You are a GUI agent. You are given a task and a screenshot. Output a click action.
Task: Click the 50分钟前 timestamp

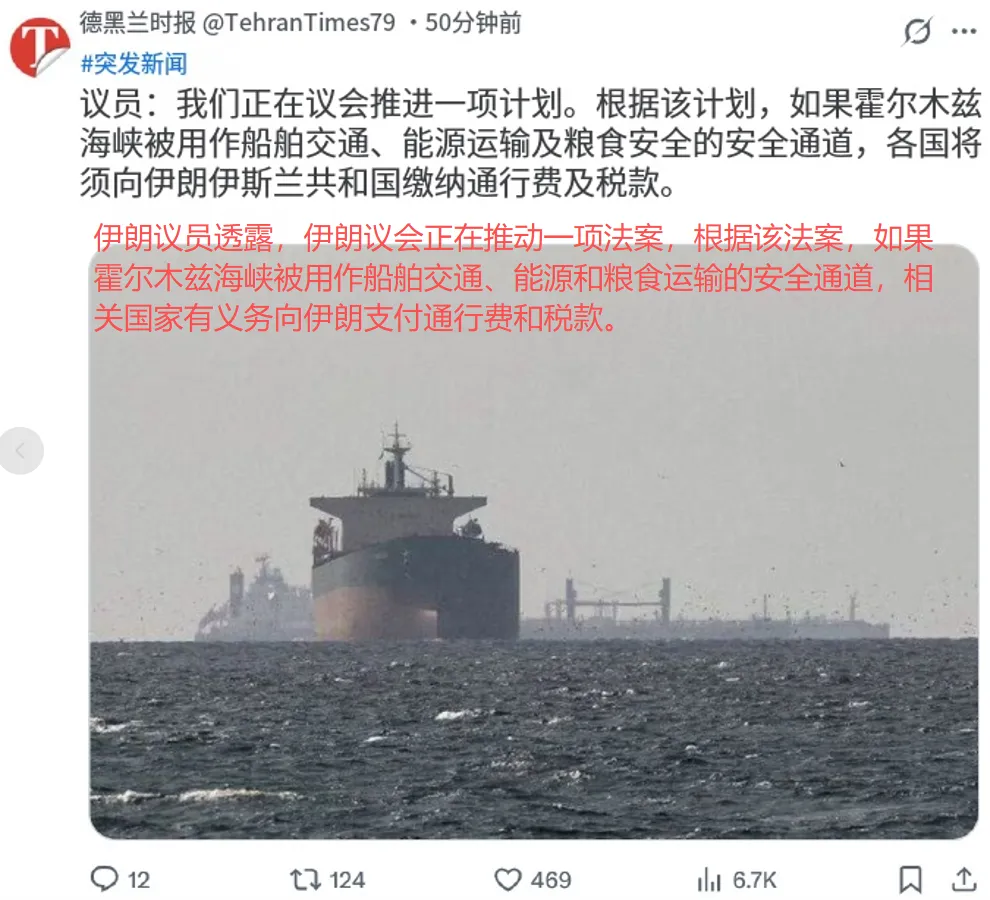point(473,23)
